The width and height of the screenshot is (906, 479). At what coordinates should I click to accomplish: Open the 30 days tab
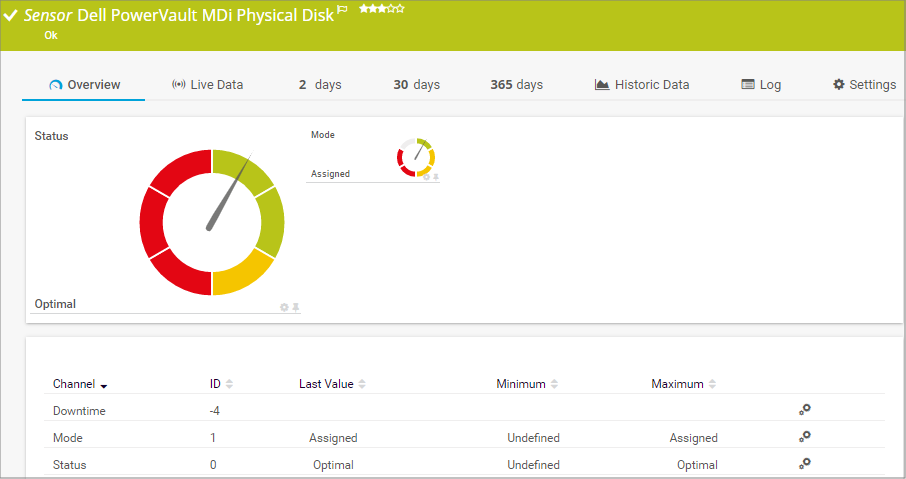pos(416,85)
